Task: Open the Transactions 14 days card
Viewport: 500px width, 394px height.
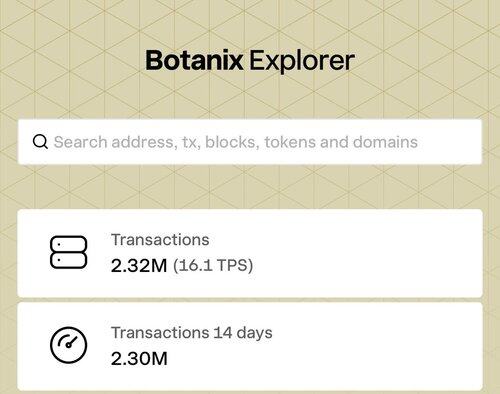Action: [250, 347]
